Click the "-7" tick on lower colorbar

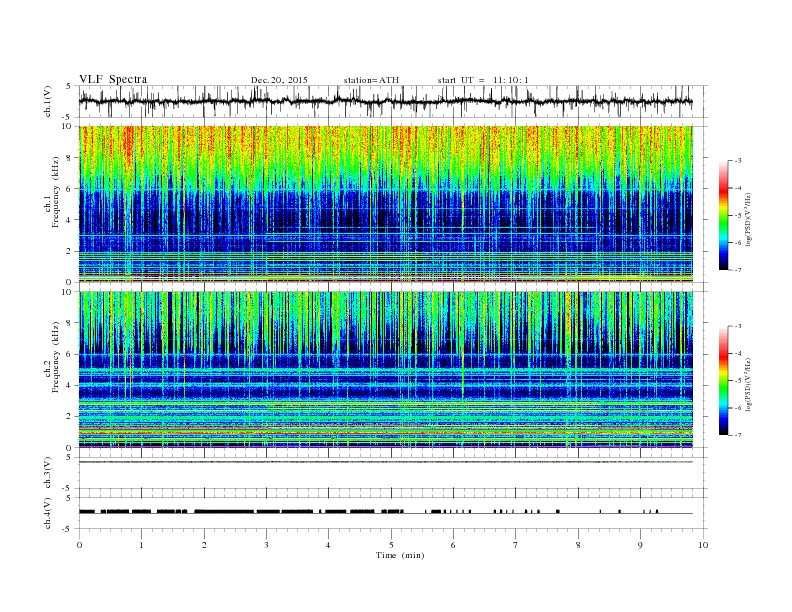coord(737,435)
